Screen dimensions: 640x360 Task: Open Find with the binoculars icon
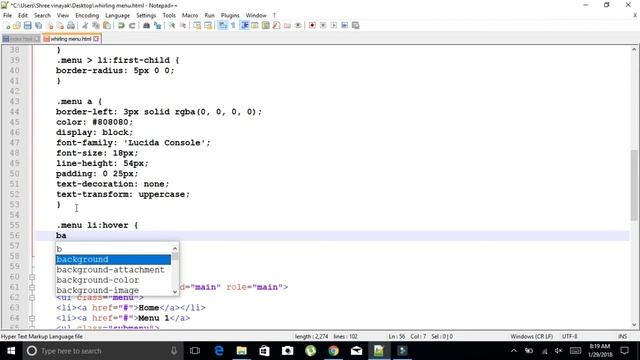coord(146,25)
